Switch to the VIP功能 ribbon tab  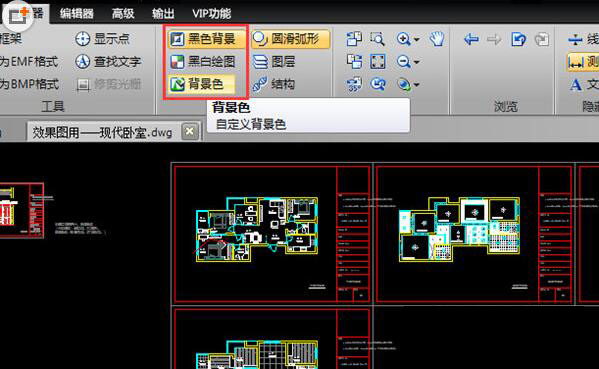[212, 14]
